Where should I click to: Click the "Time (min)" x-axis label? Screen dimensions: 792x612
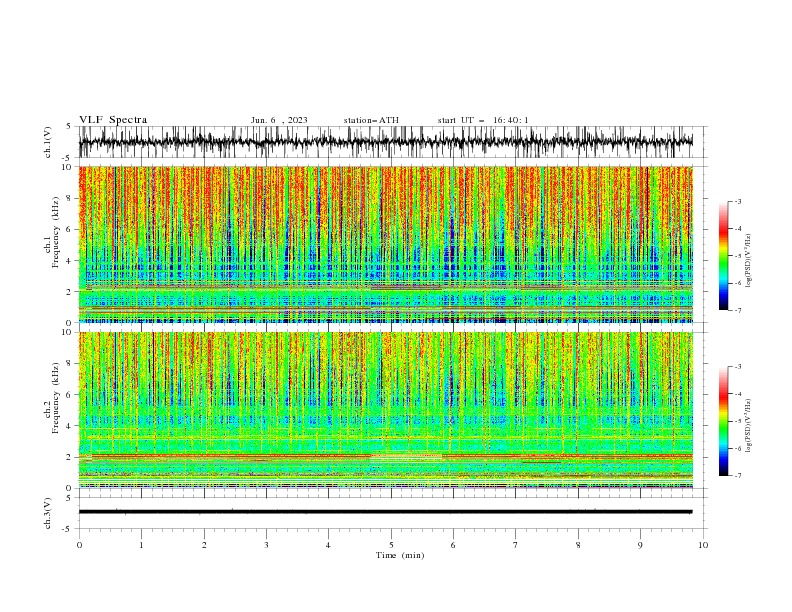tap(400, 555)
